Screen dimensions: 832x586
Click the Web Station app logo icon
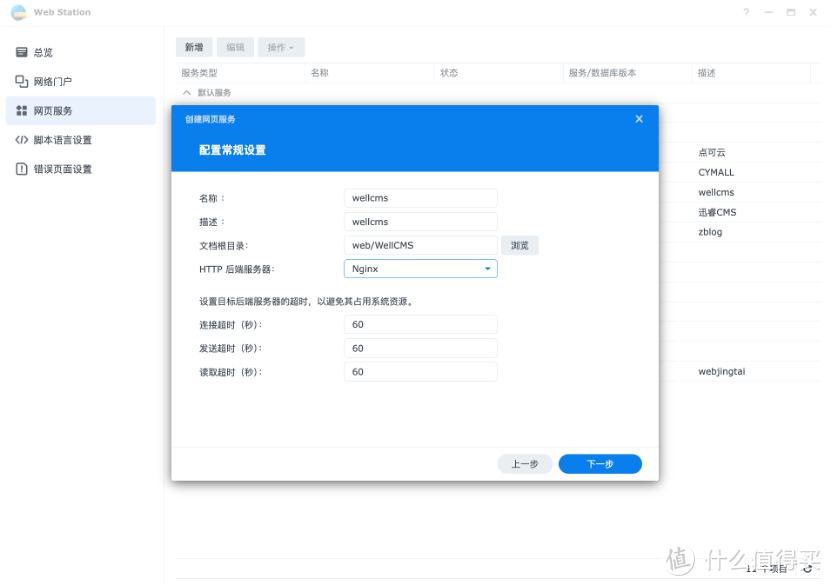coord(19,12)
